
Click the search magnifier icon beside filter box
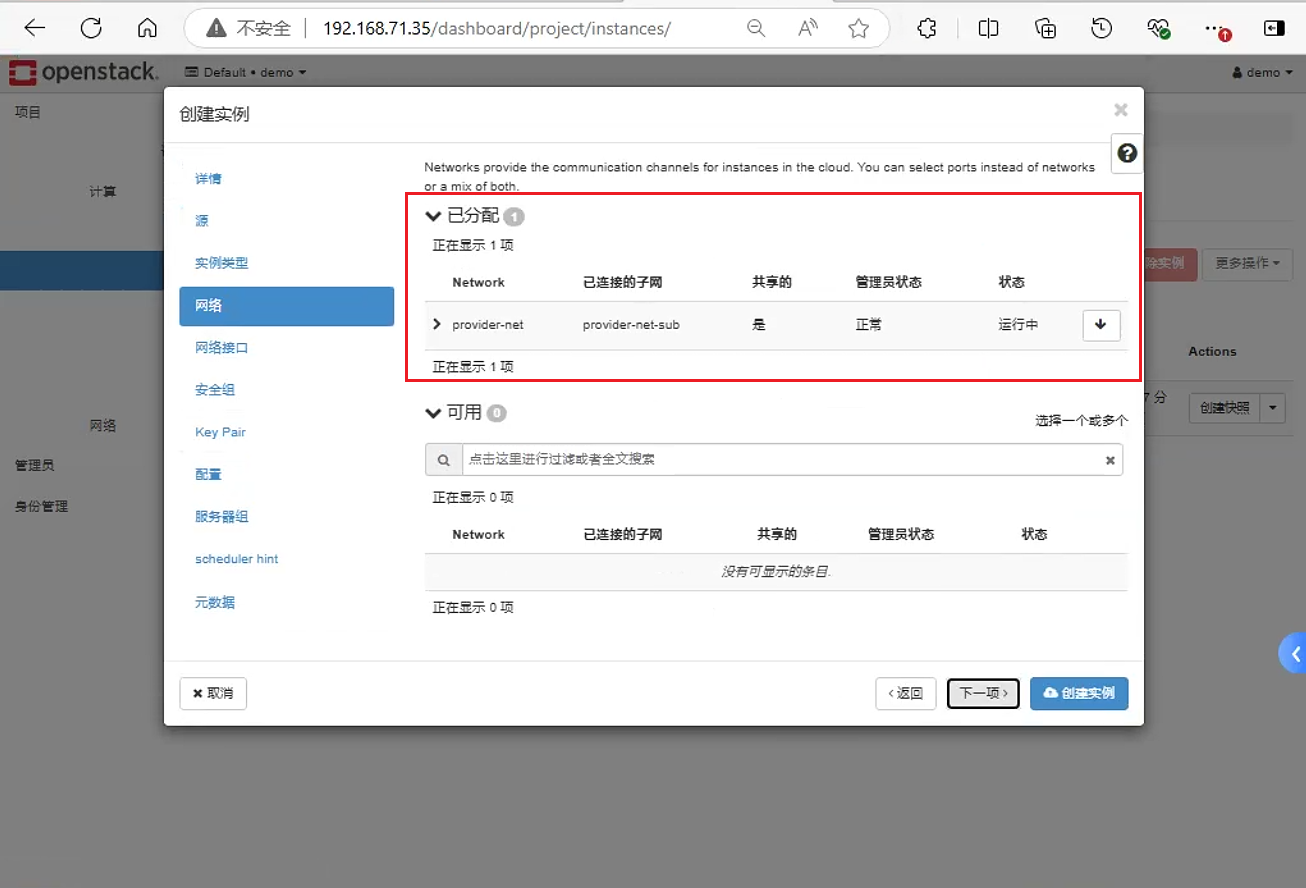point(443,460)
